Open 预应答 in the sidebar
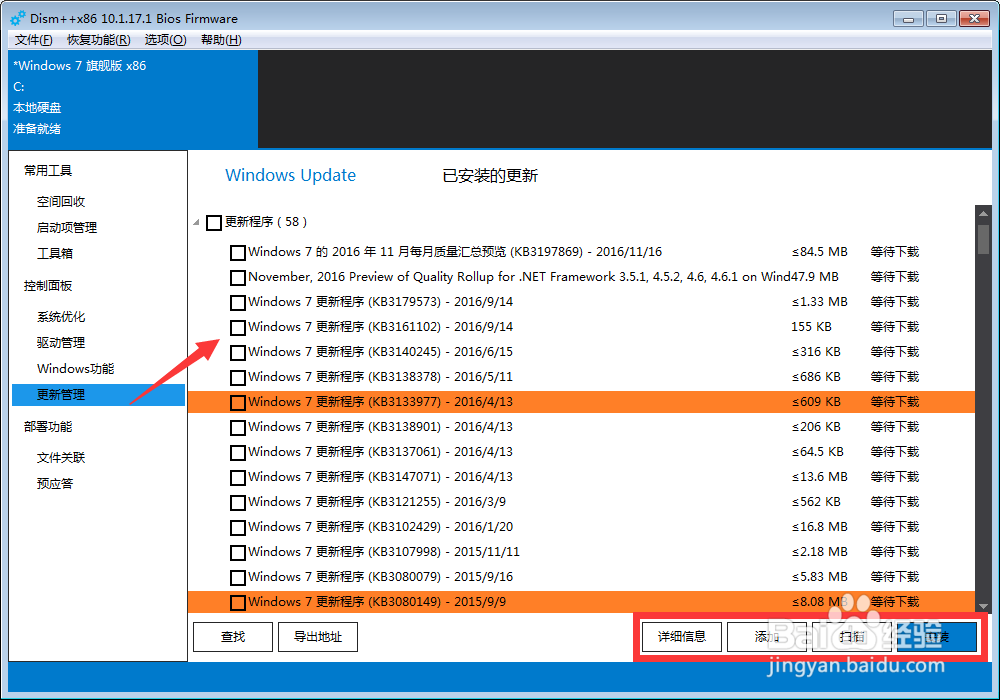This screenshot has width=1000, height=700. coord(54,483)
